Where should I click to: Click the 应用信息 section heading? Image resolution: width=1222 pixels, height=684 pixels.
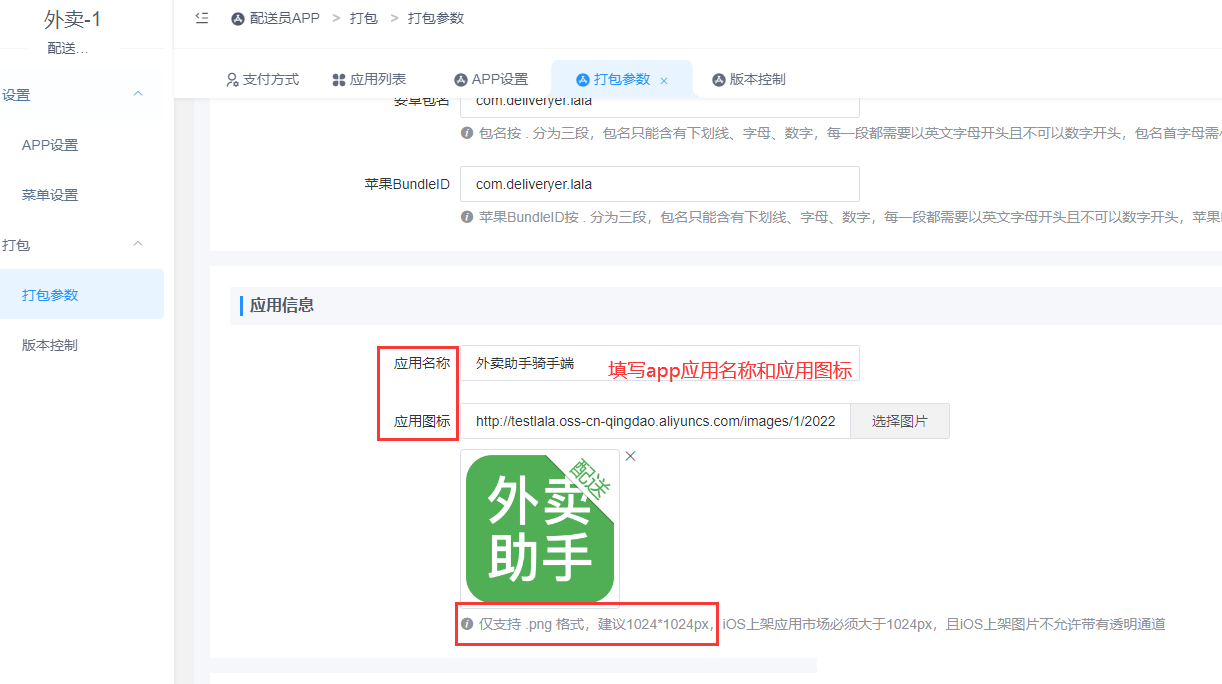click(282, 305)
